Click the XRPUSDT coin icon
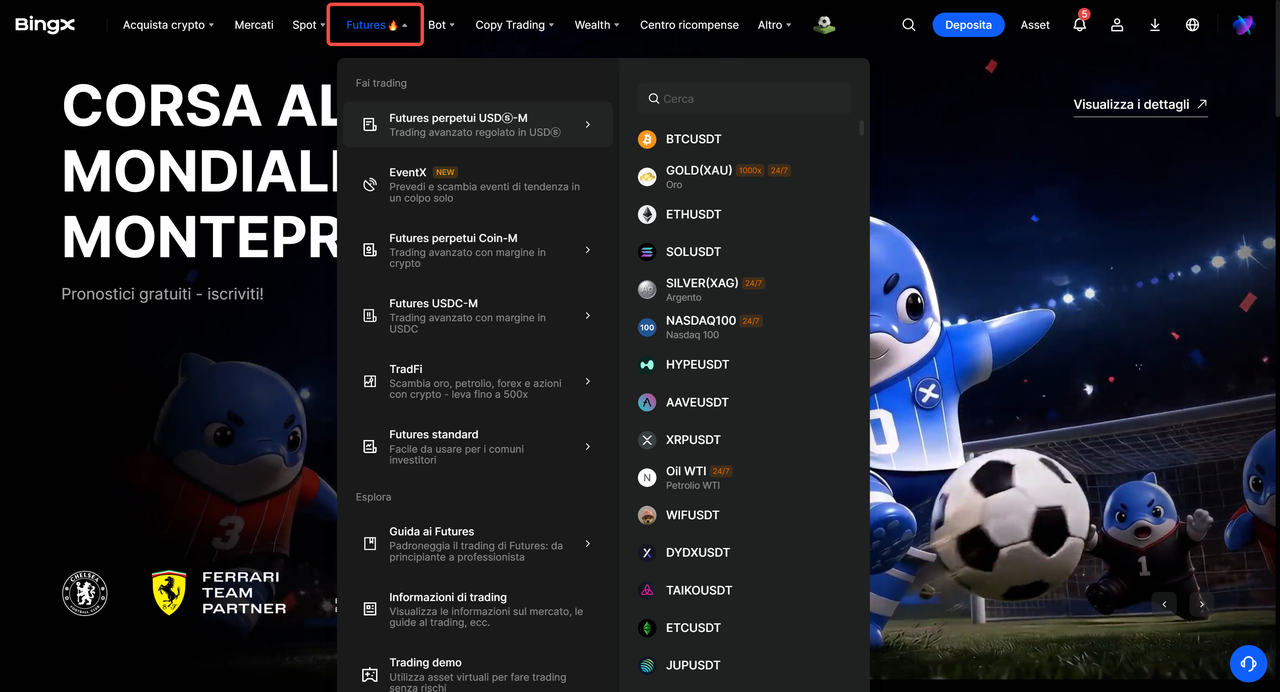The image size is (1280, 692). click(x=647, y=440)
